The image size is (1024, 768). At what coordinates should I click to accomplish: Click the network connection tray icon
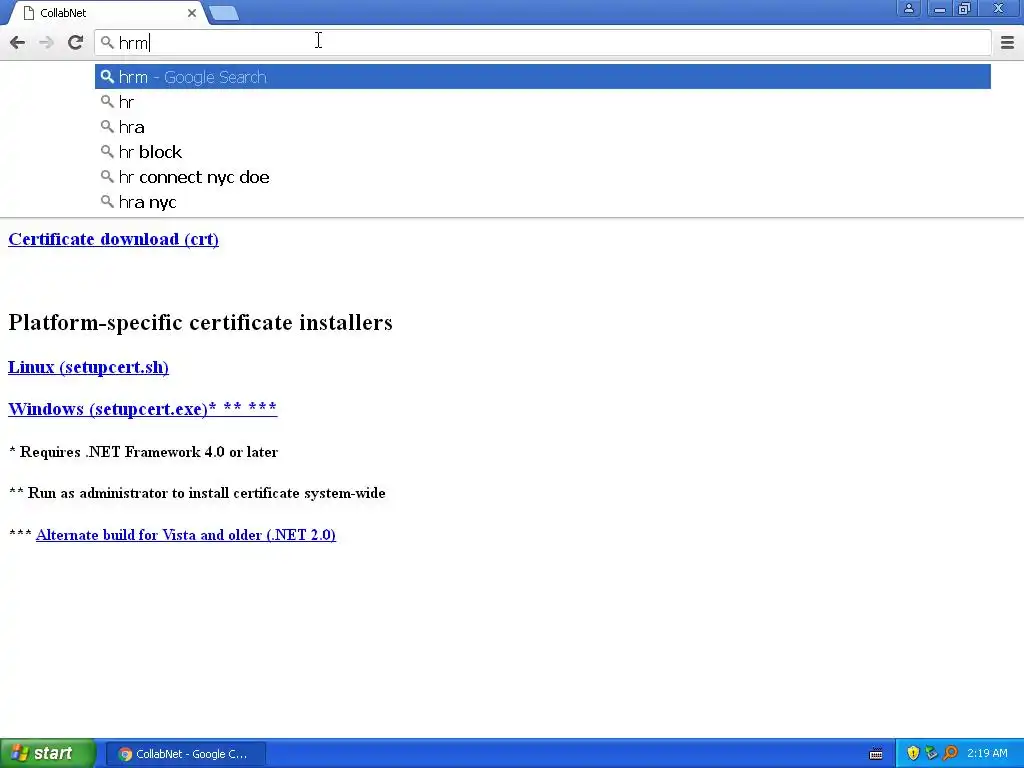[931, 754]
